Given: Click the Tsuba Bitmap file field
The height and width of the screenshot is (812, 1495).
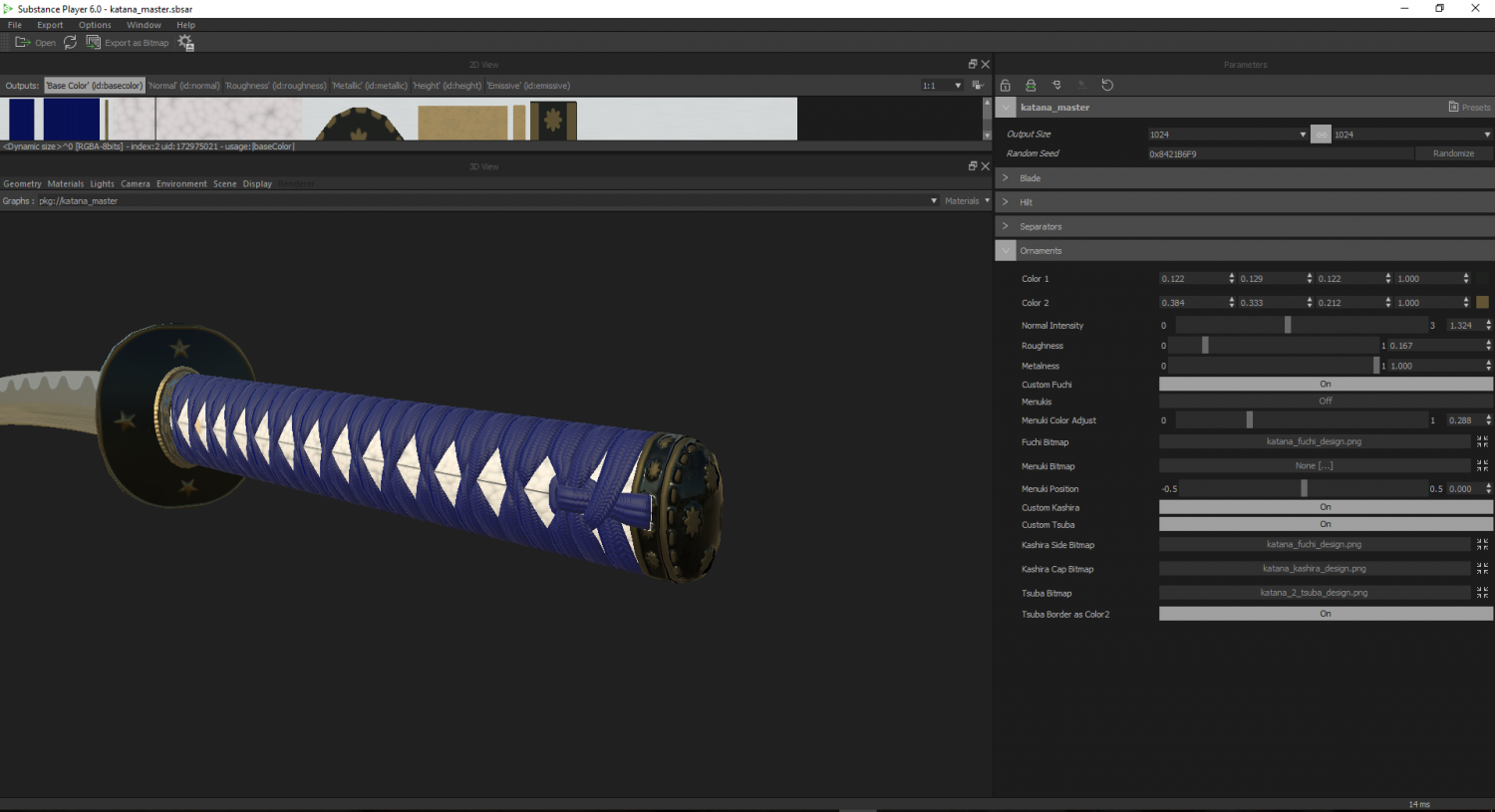Looking at the screenshot, I should pos(1314,593).
